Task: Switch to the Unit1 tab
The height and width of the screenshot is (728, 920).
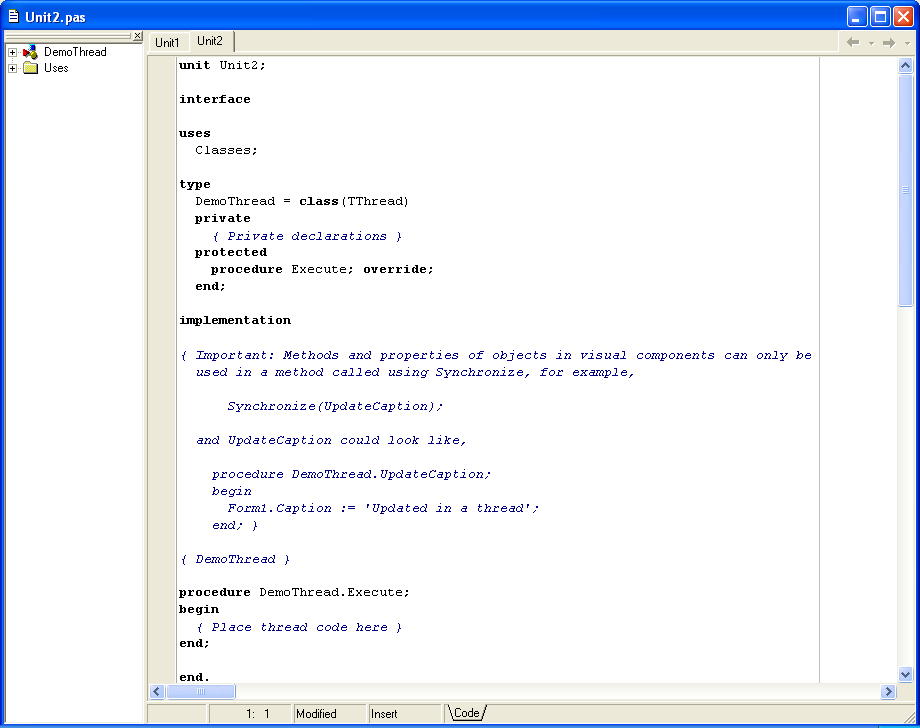Action: tap(167, 43)
